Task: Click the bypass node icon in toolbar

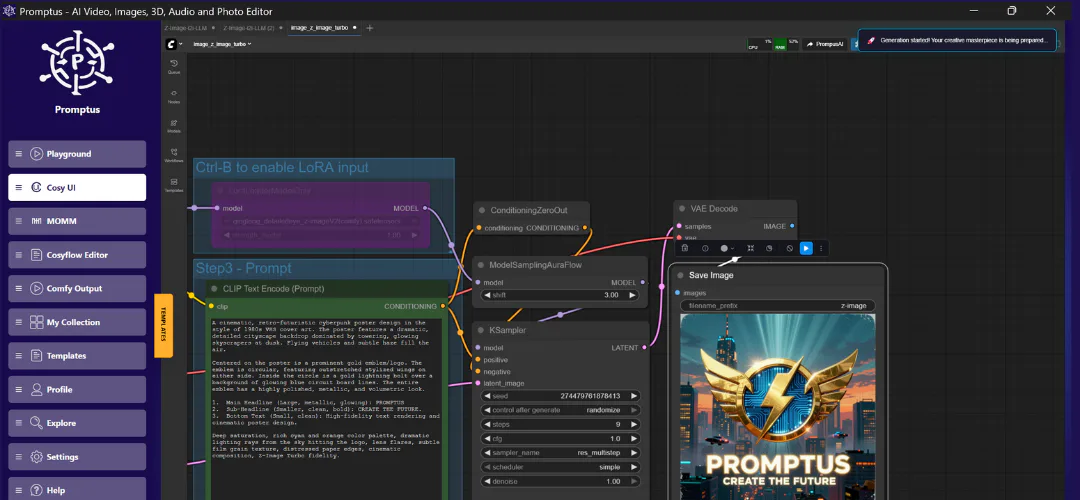Action: click(789, 248)
